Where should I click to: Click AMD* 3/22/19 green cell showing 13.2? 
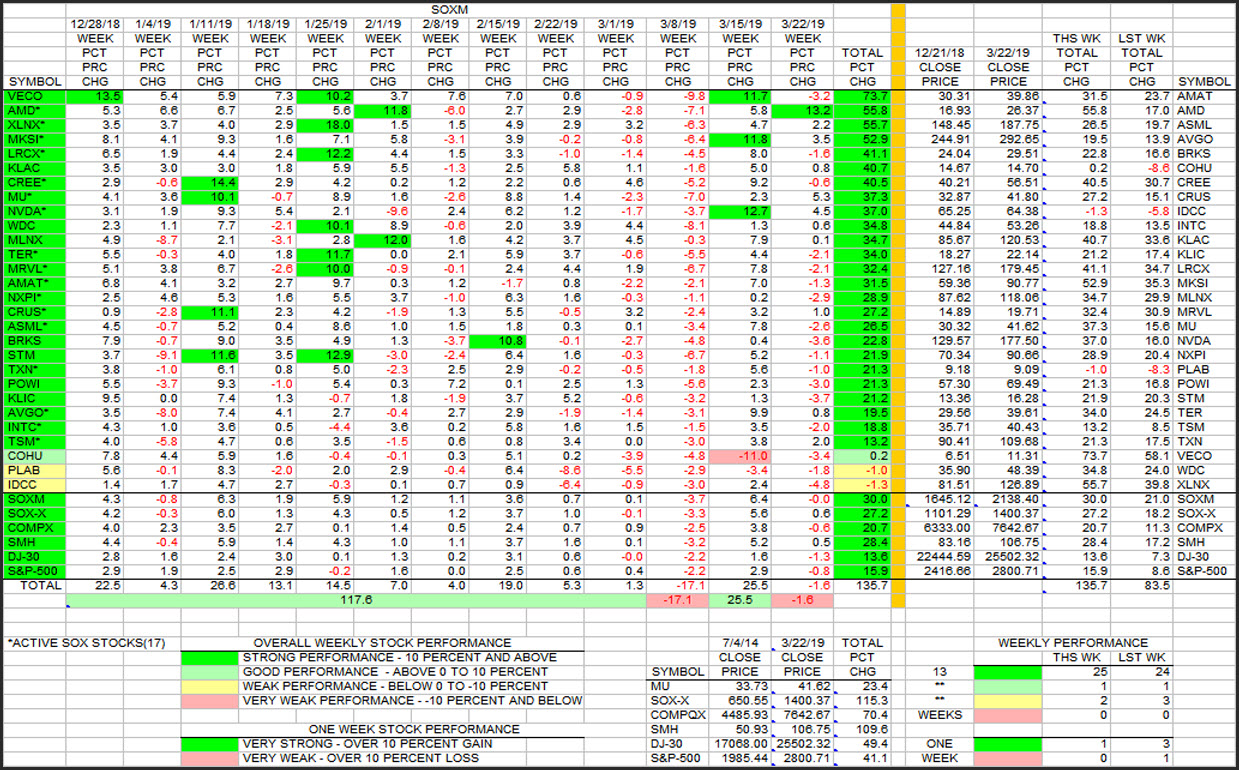[803, 110]
